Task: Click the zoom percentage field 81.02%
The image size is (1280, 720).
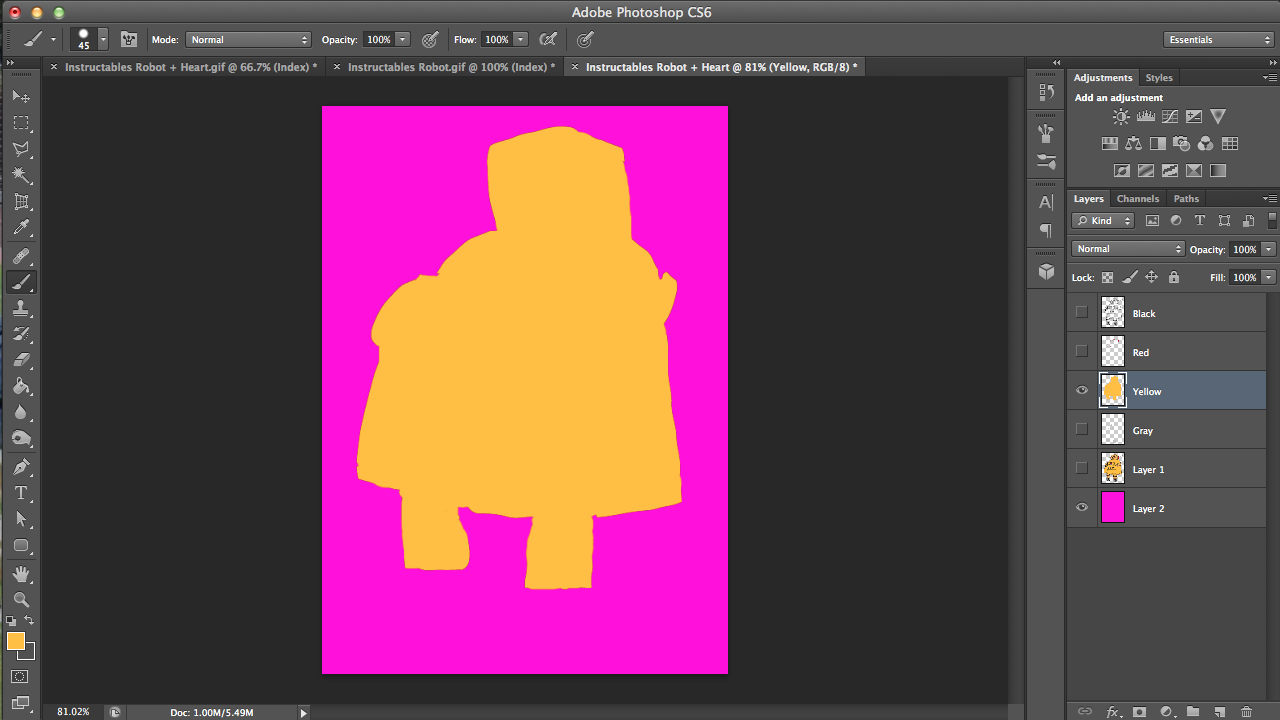Action: (x=73, y=712)
